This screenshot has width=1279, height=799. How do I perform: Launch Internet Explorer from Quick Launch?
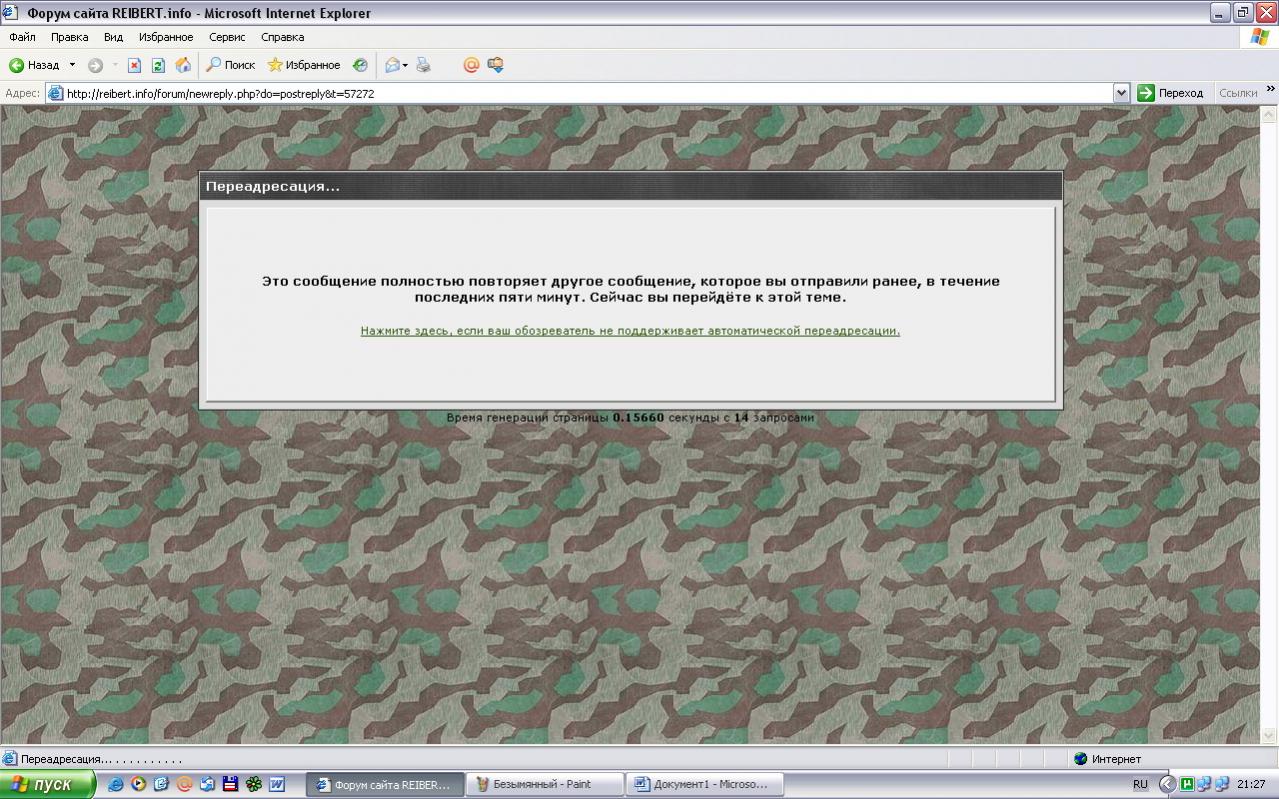(116, 785)
